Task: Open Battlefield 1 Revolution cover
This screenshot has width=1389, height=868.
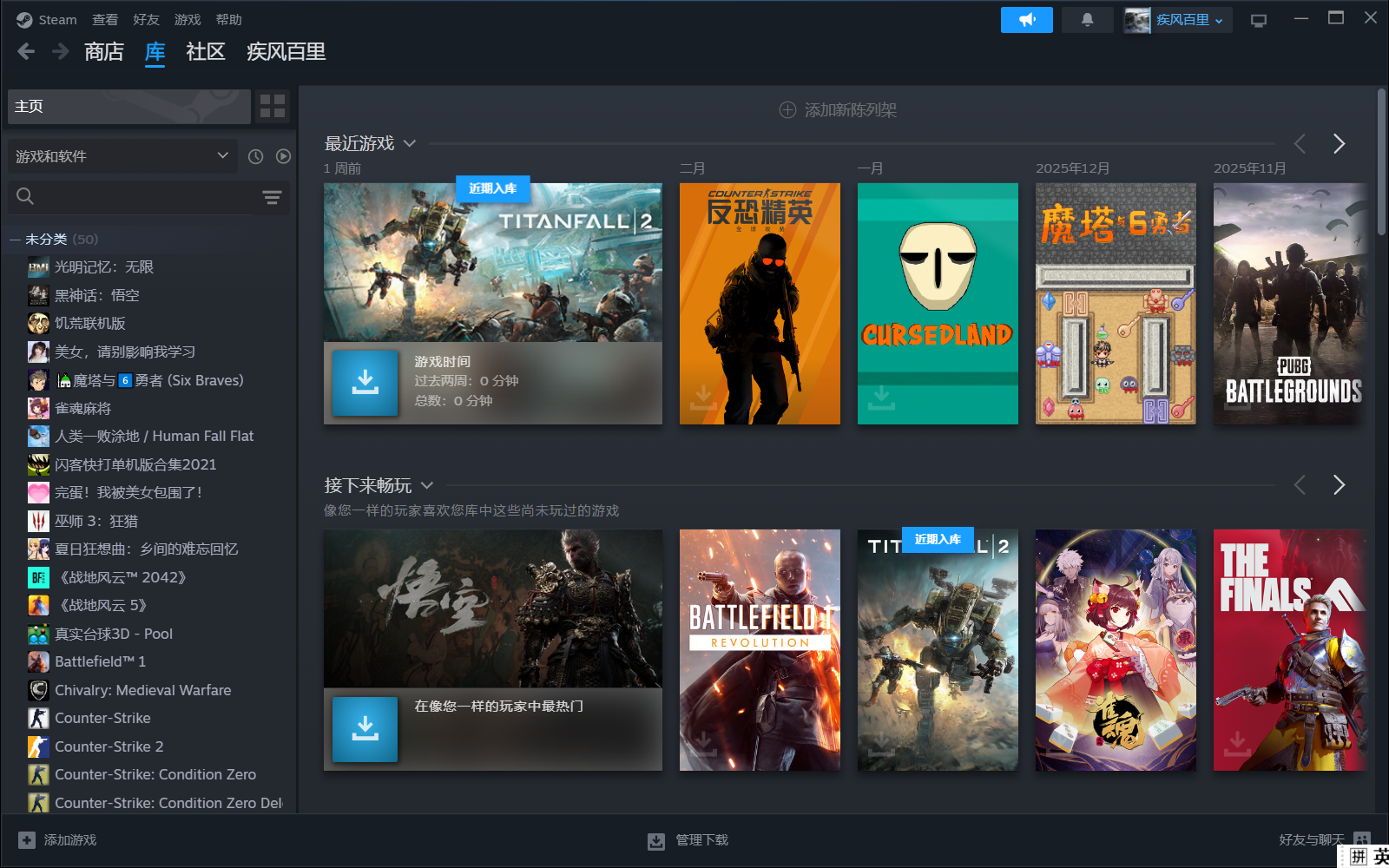Action: coord(760,650)
